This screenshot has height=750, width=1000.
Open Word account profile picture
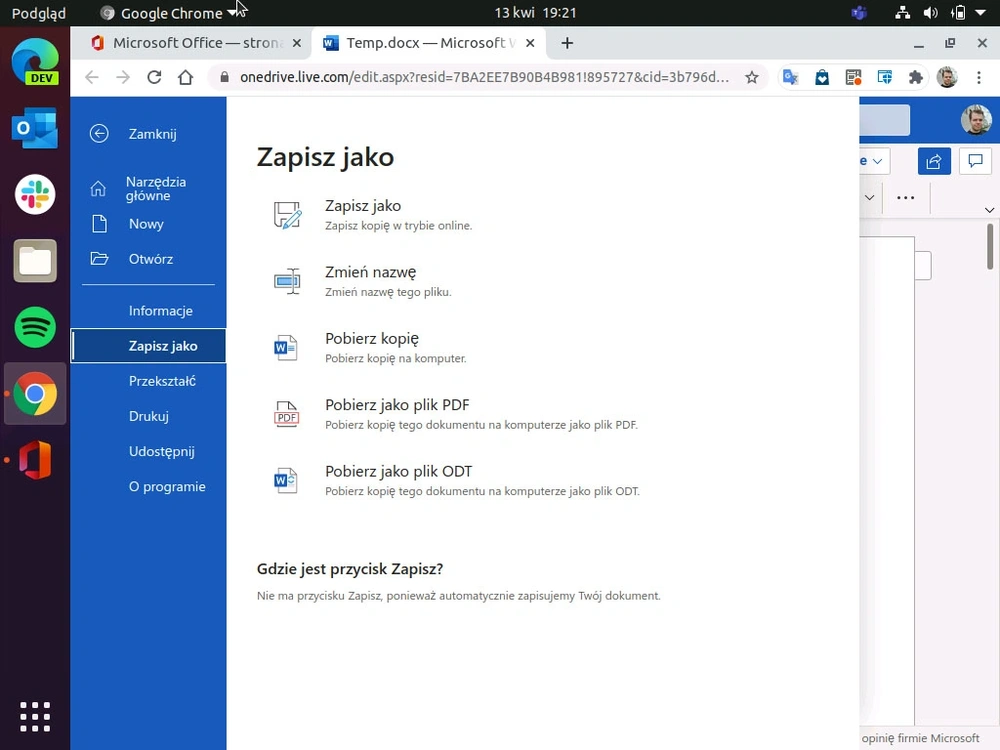(976, 119)
